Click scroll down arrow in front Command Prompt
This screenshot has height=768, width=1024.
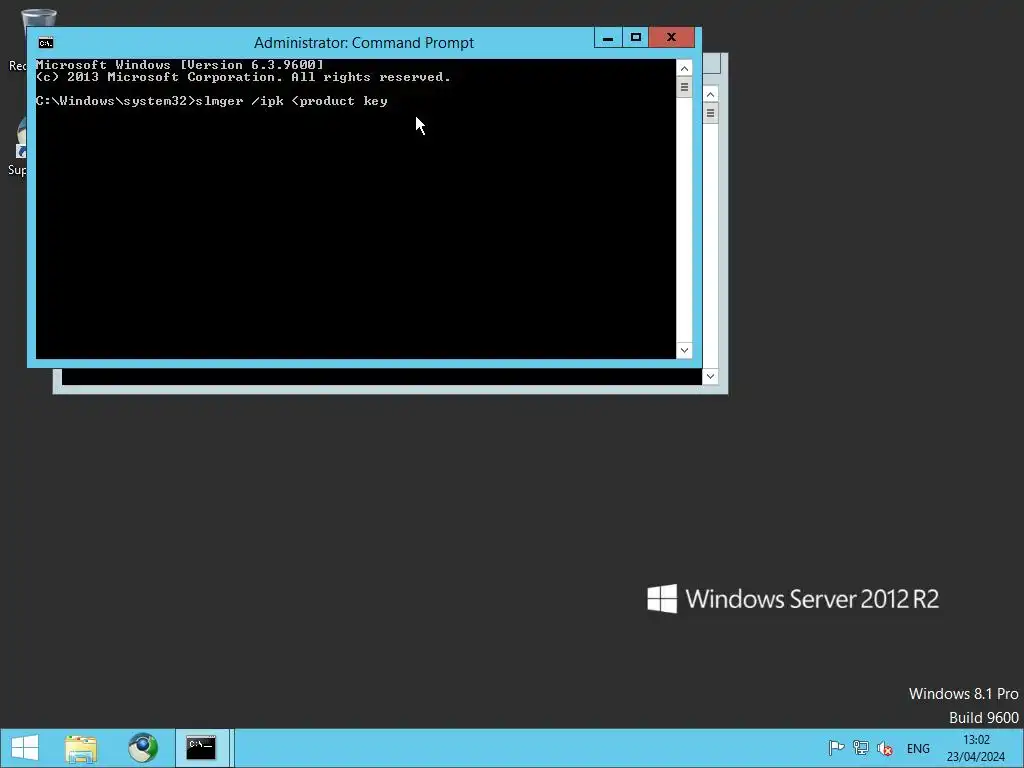[x=684, y=350]
